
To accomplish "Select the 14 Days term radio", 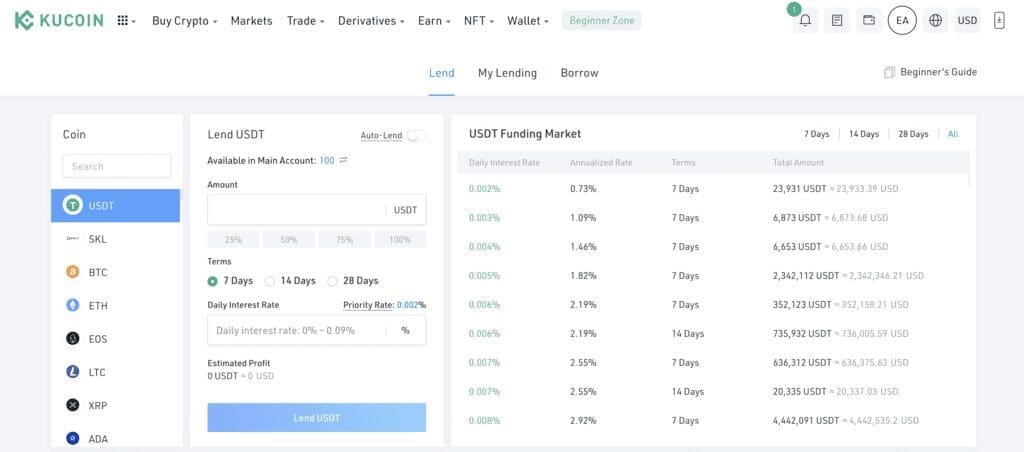I will click(270, 281).
